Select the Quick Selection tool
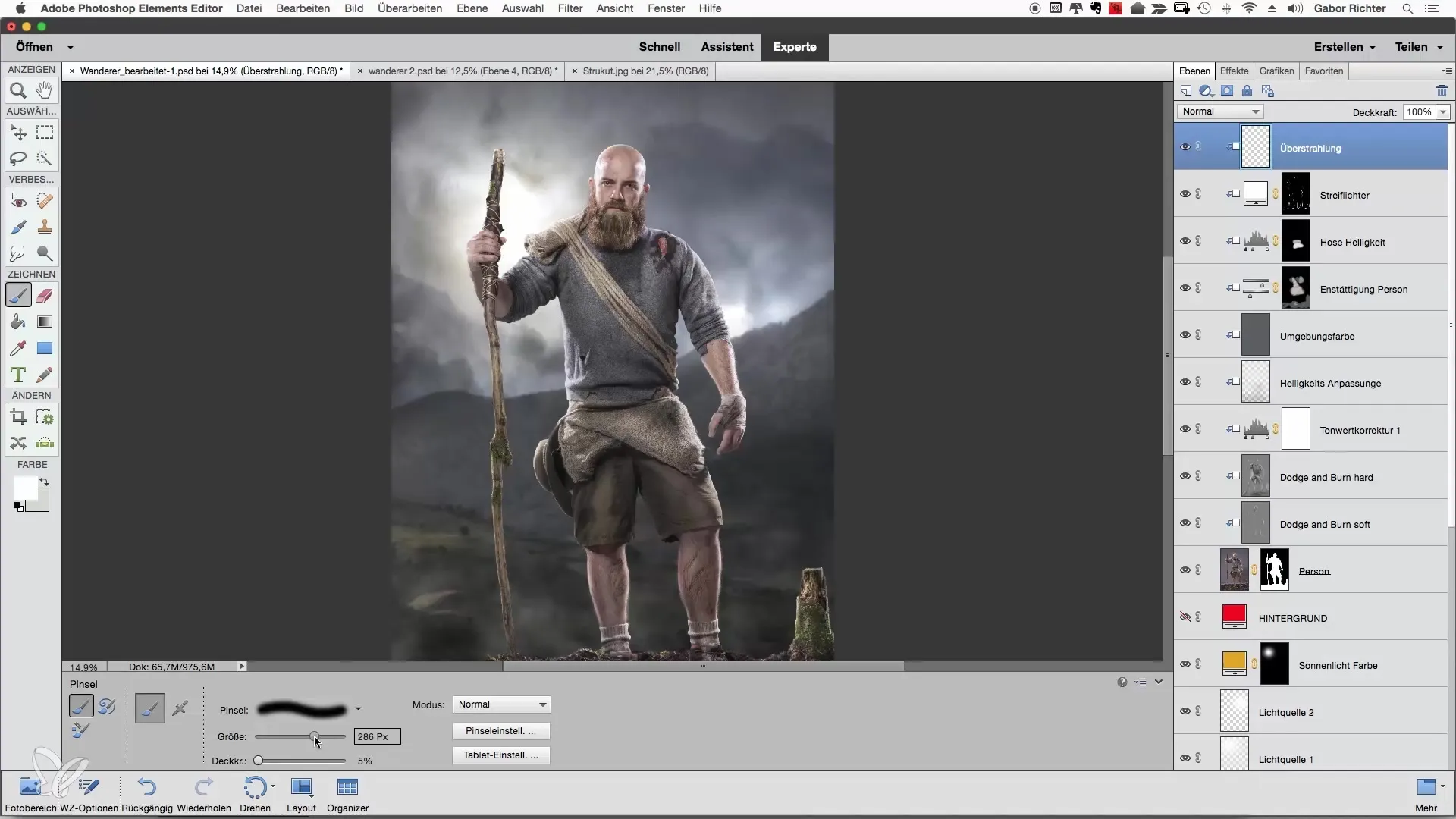The height and width of the screenshot is (819, 1456). (x=45, y=158)
